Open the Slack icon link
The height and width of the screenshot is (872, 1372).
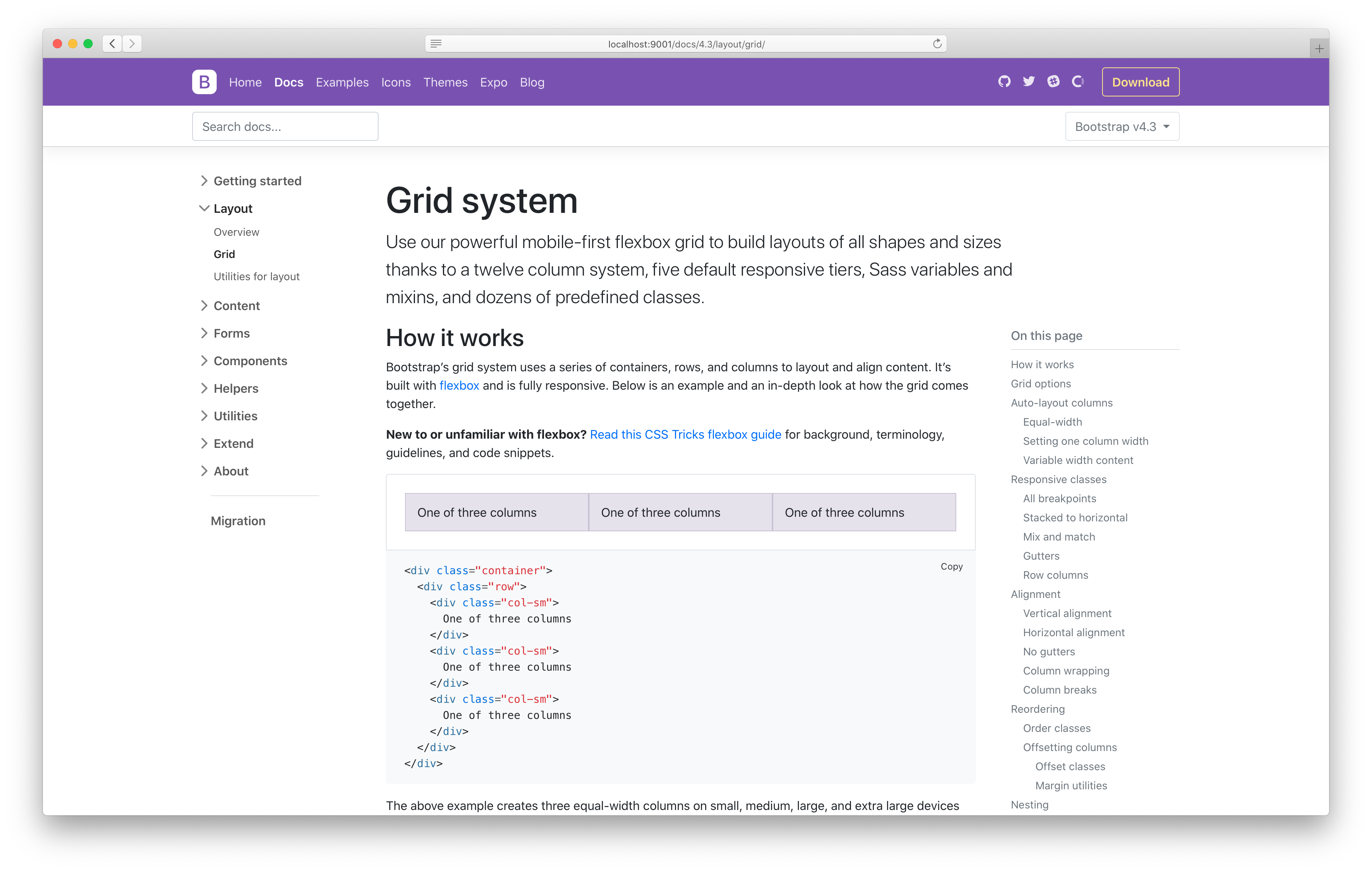(x=1053, y=82)
